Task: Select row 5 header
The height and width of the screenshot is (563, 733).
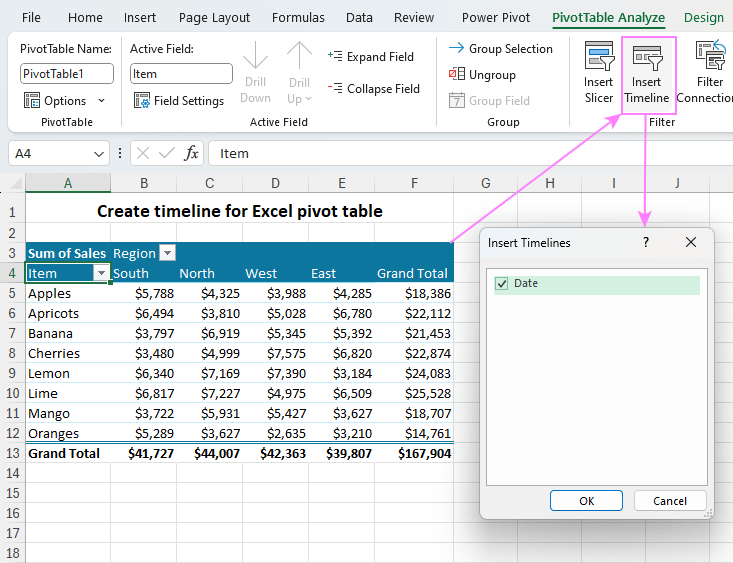Action: pos(13,293)
